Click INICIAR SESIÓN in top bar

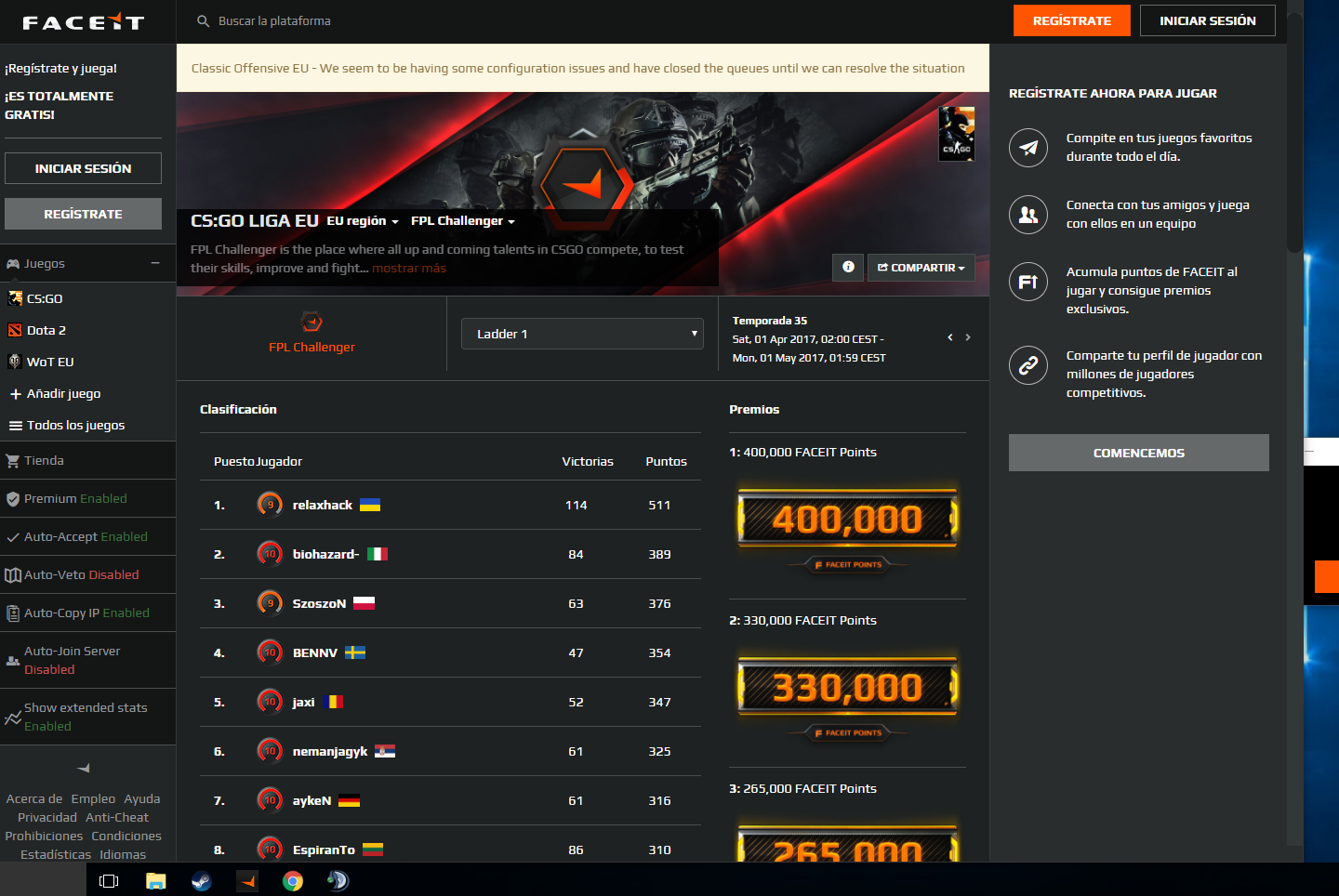[x=1208, y=20]
